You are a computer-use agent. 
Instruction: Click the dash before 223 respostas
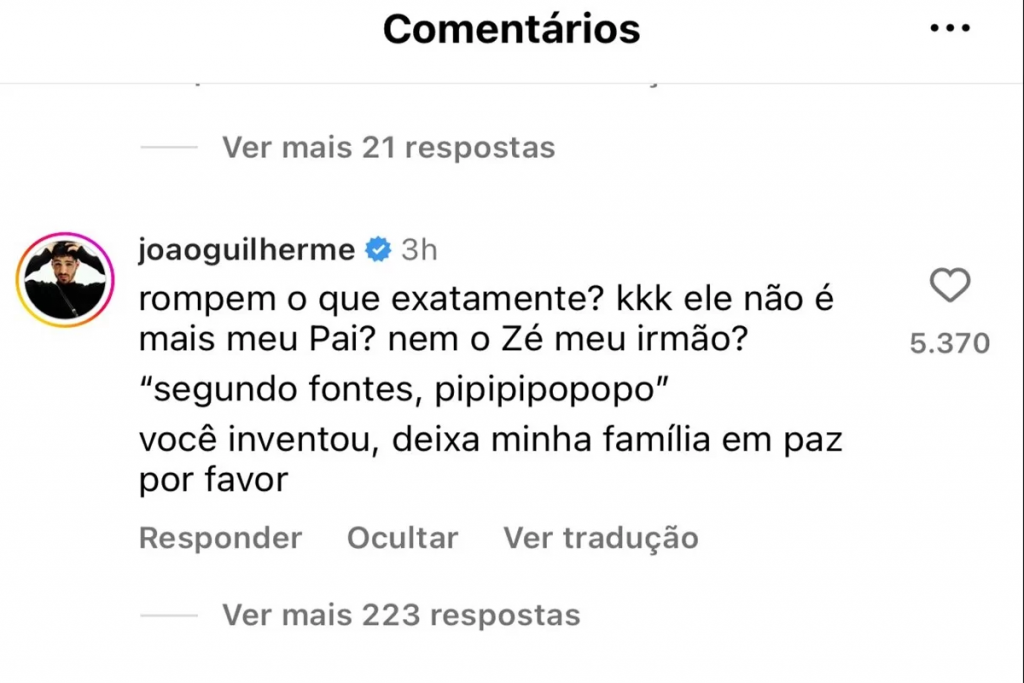(170, 614)
